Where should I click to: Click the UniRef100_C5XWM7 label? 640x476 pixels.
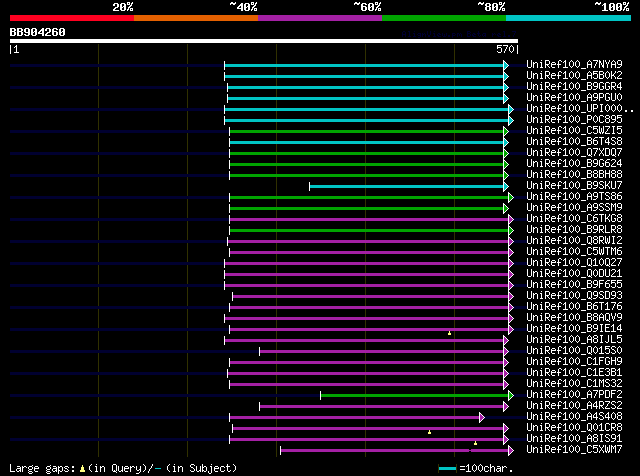click(x=574, y=450)
